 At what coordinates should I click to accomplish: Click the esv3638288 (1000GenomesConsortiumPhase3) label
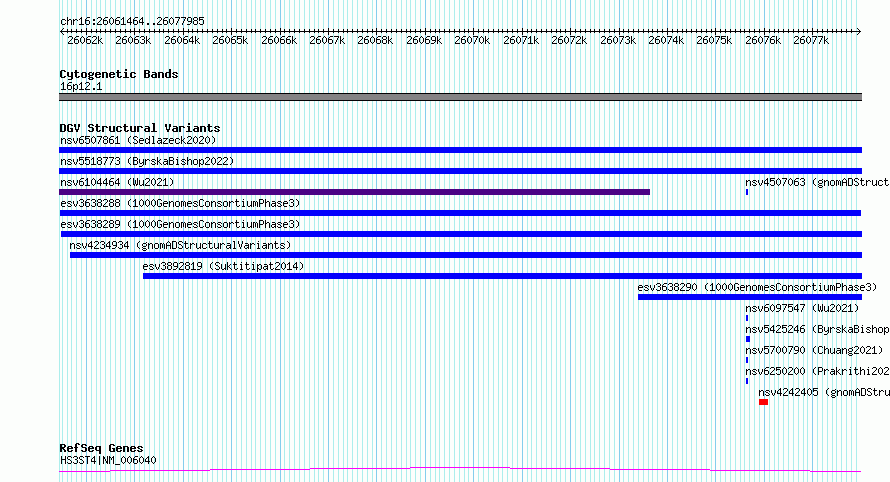tap(180, 203)
